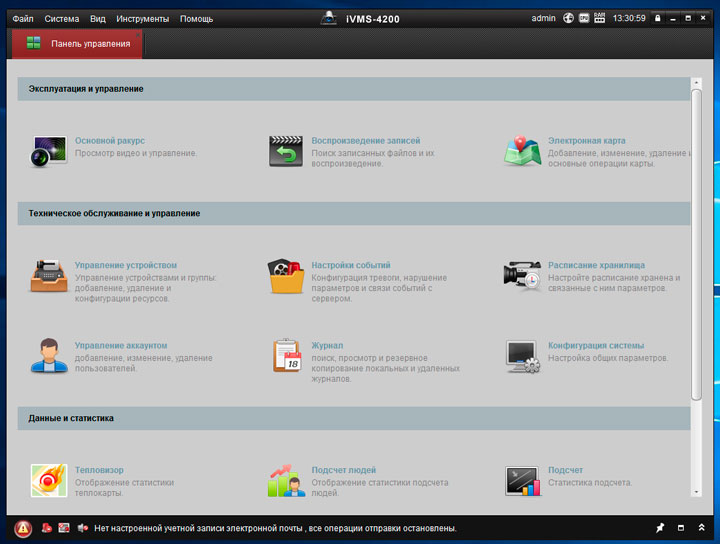
Task: Toggle the pin icon in status bar
Action: click(x=659, y=527)
